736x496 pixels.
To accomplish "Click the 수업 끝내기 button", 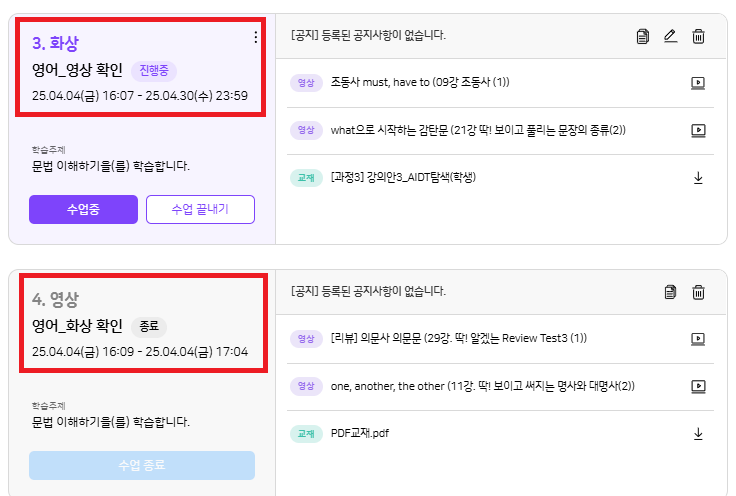I will pyautogui.click(x=200, y=209).
